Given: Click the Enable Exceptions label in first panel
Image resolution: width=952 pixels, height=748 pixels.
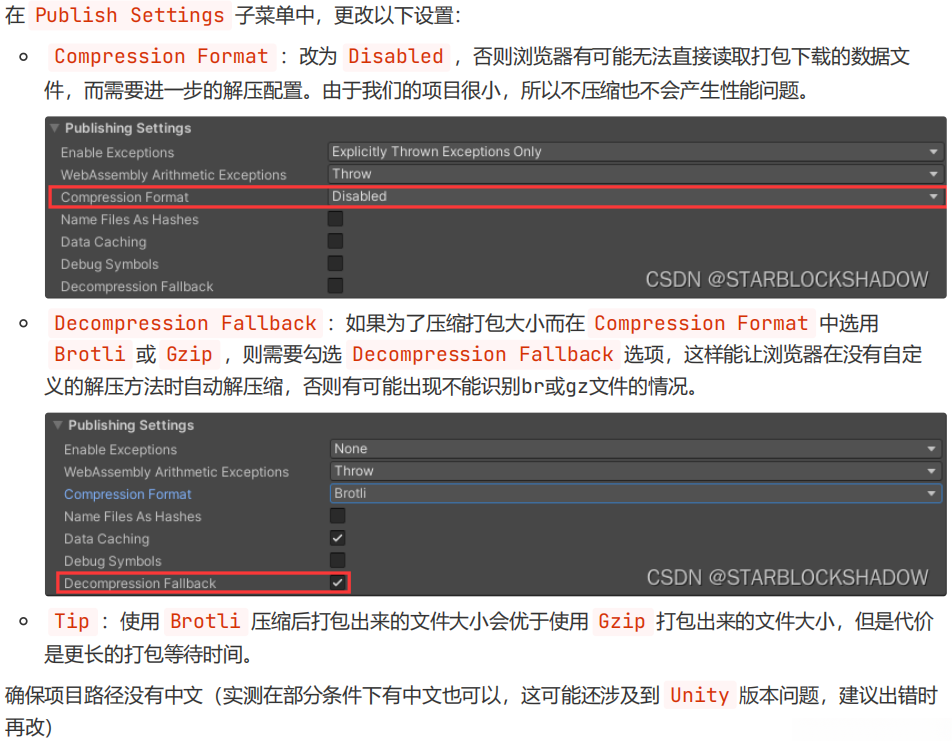Looking at the screenshot, I should [x=117, y=152].
